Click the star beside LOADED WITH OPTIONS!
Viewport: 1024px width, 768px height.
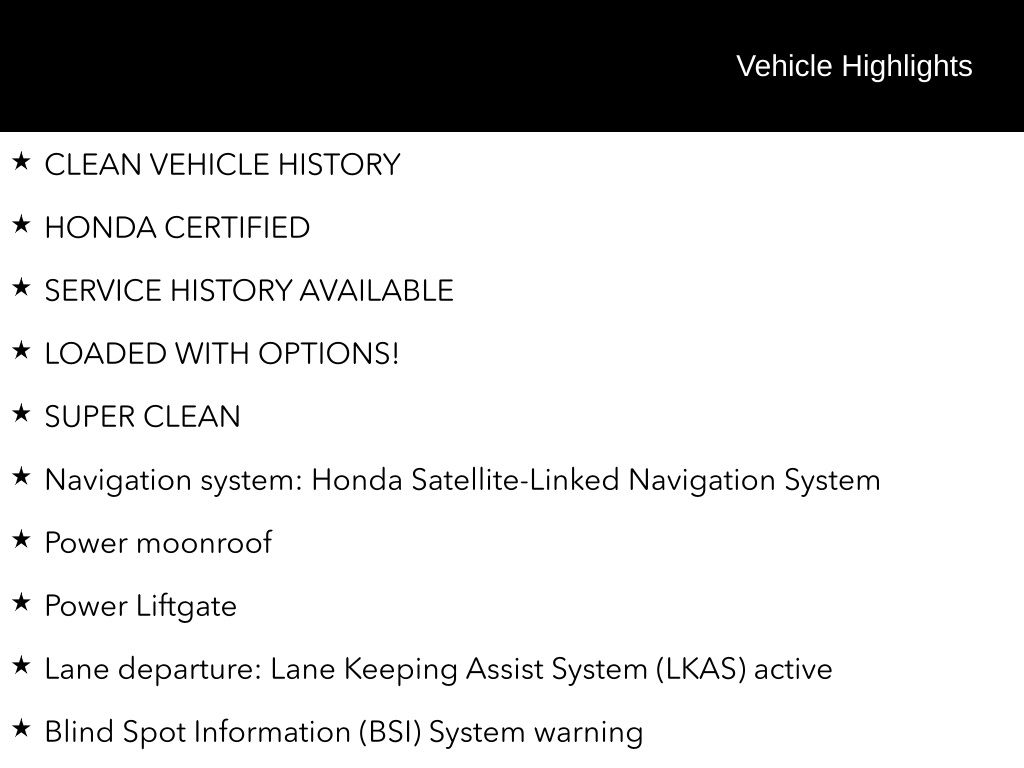click(21, 351)
